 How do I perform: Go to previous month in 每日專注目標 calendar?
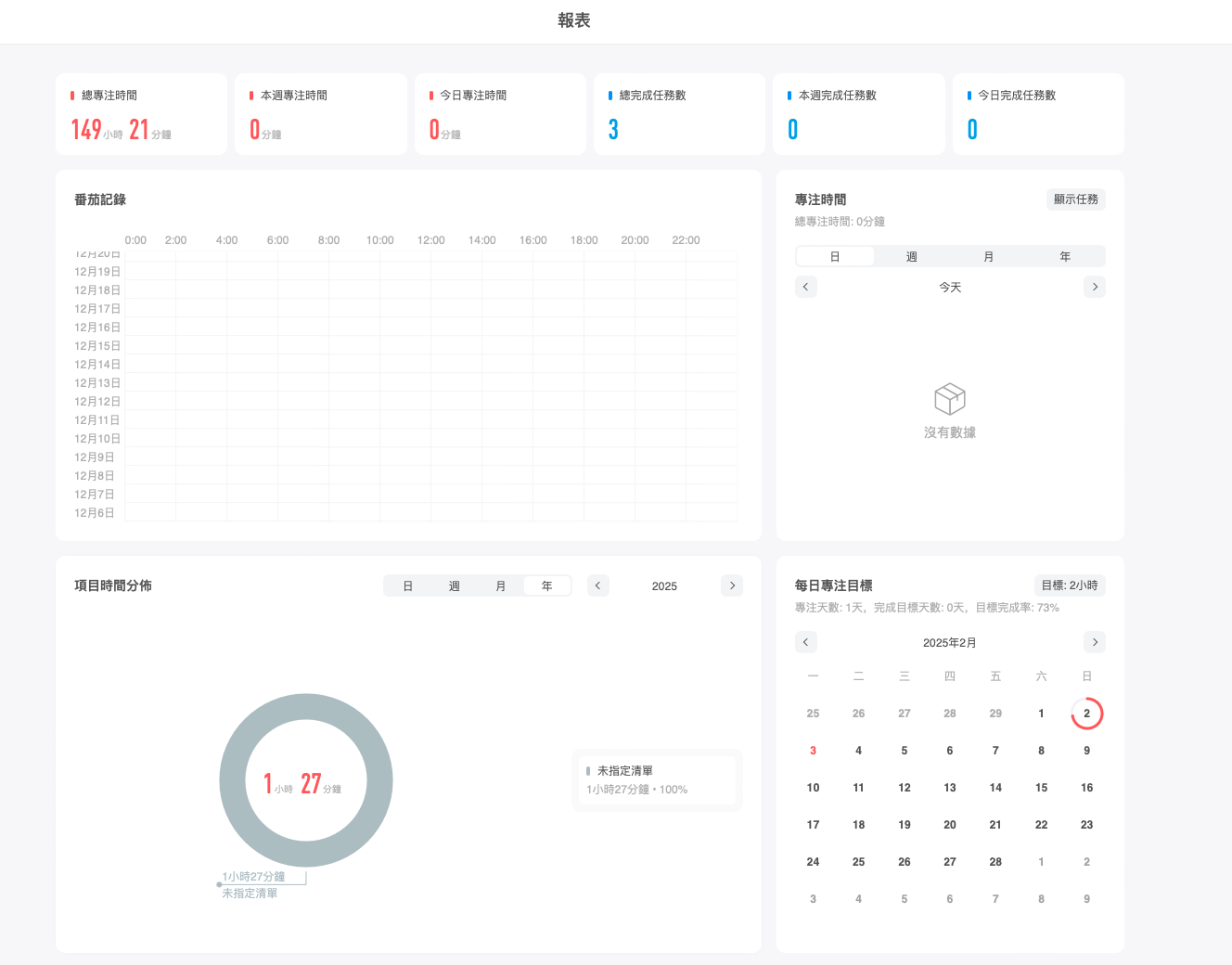point(806,641)
